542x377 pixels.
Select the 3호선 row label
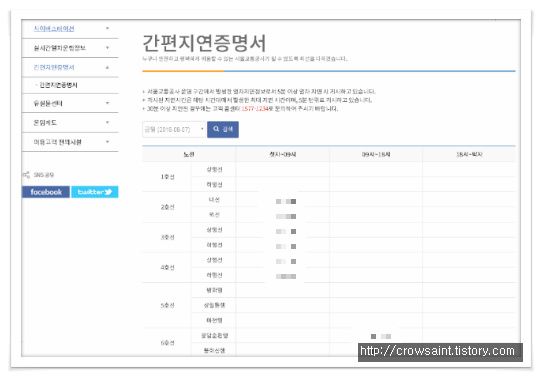click(167, 237)
